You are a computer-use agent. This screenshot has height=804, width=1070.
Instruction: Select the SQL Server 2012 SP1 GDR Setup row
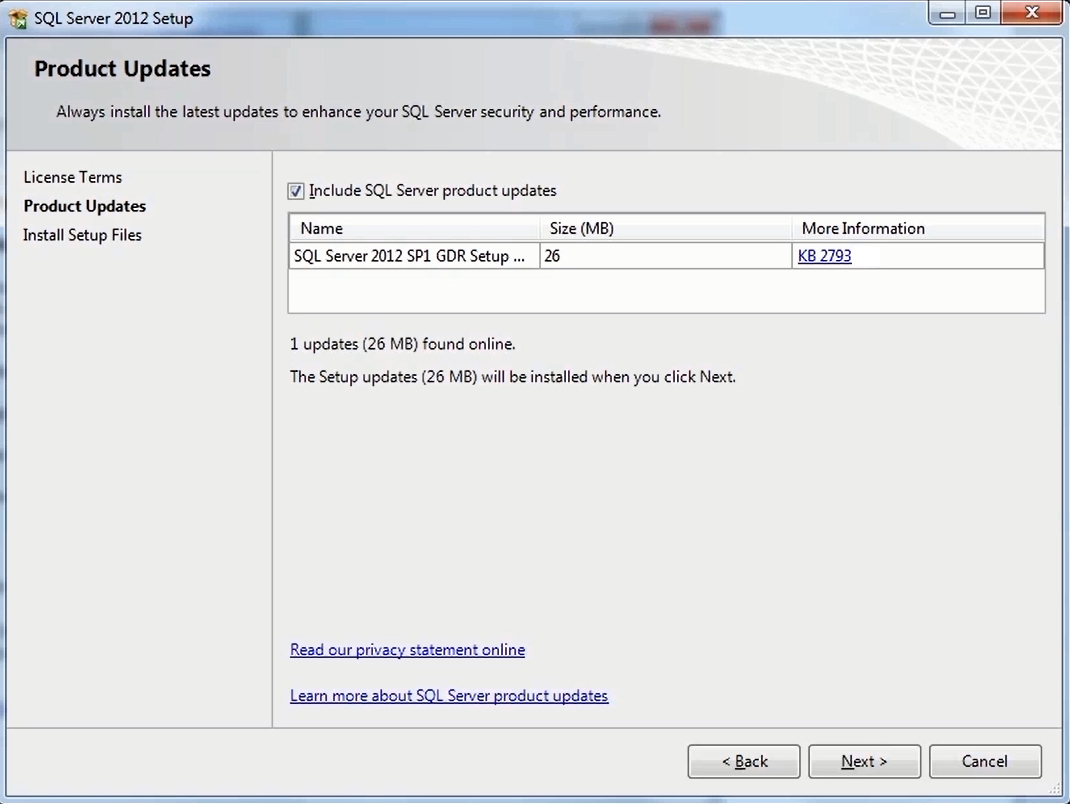[x=666, y=256]
